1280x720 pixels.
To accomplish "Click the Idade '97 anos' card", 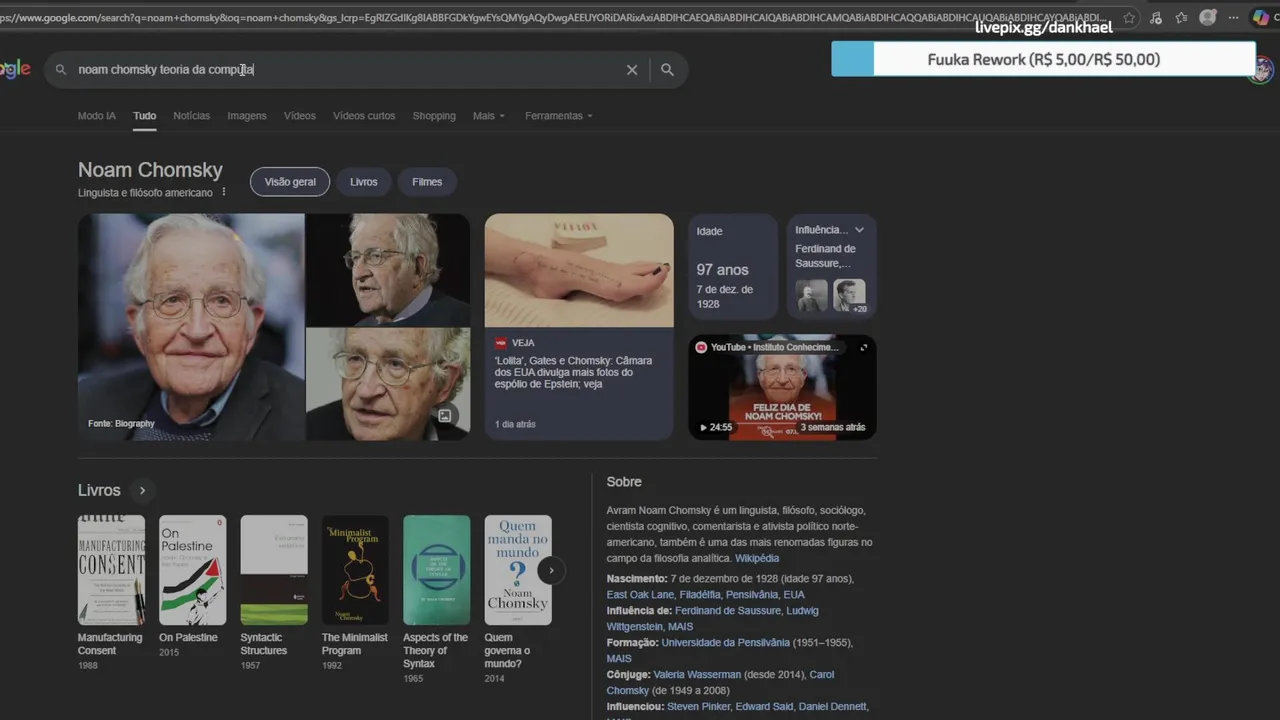I will (x=733, y=267).
